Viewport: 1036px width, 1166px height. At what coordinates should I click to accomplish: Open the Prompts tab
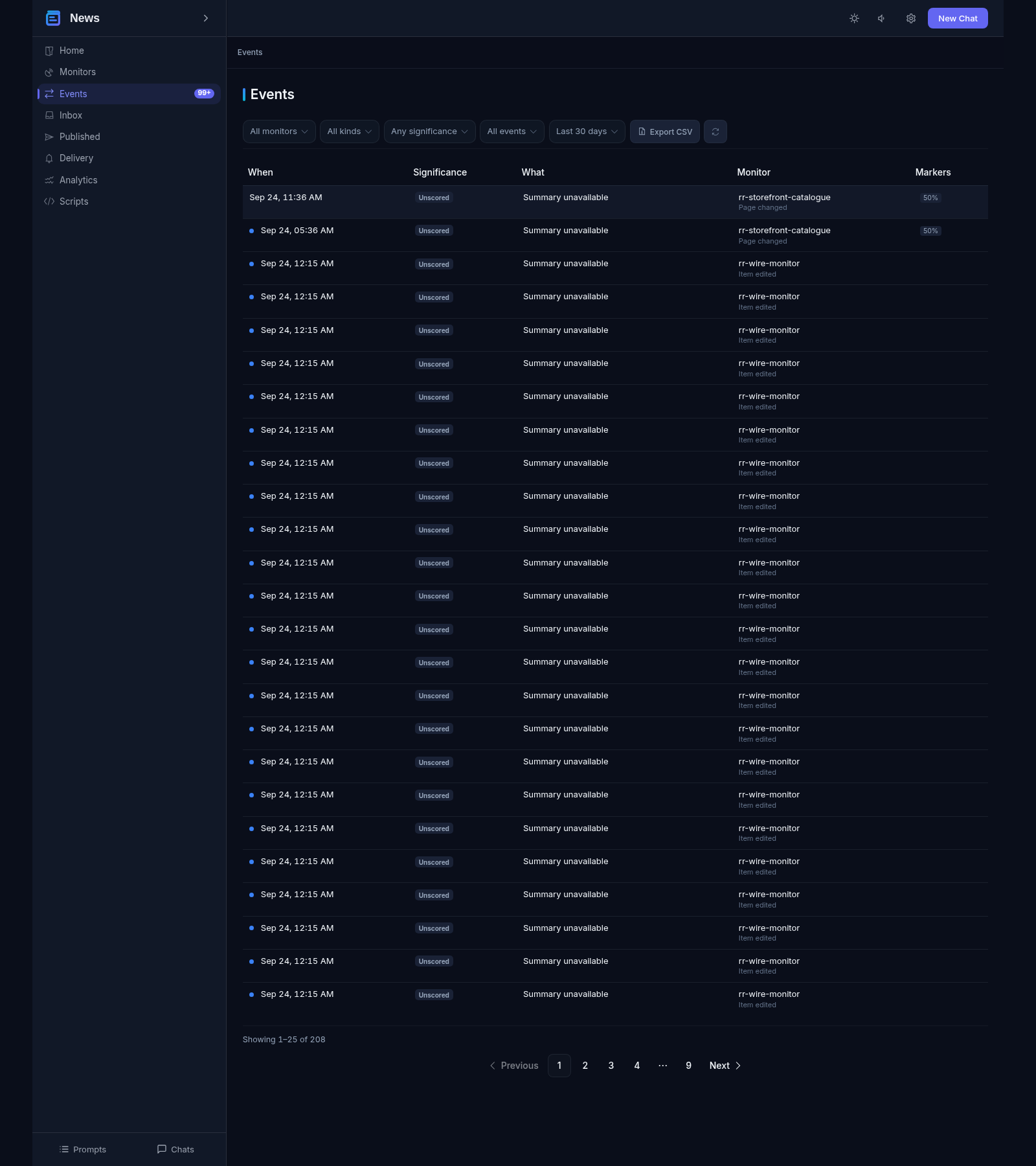coord(82,1149)
